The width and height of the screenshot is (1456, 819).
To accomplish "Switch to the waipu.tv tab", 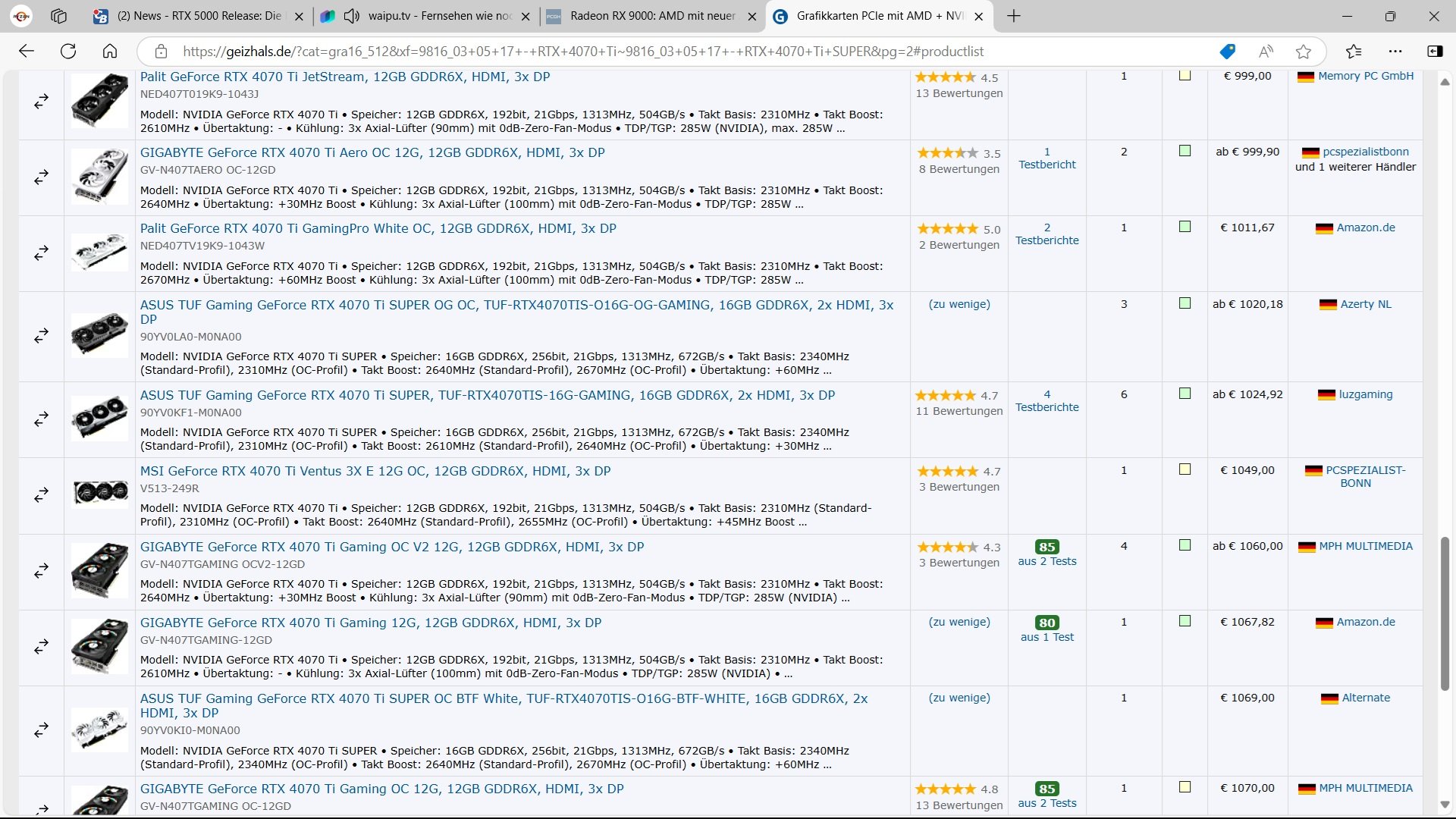I will 440,16.
